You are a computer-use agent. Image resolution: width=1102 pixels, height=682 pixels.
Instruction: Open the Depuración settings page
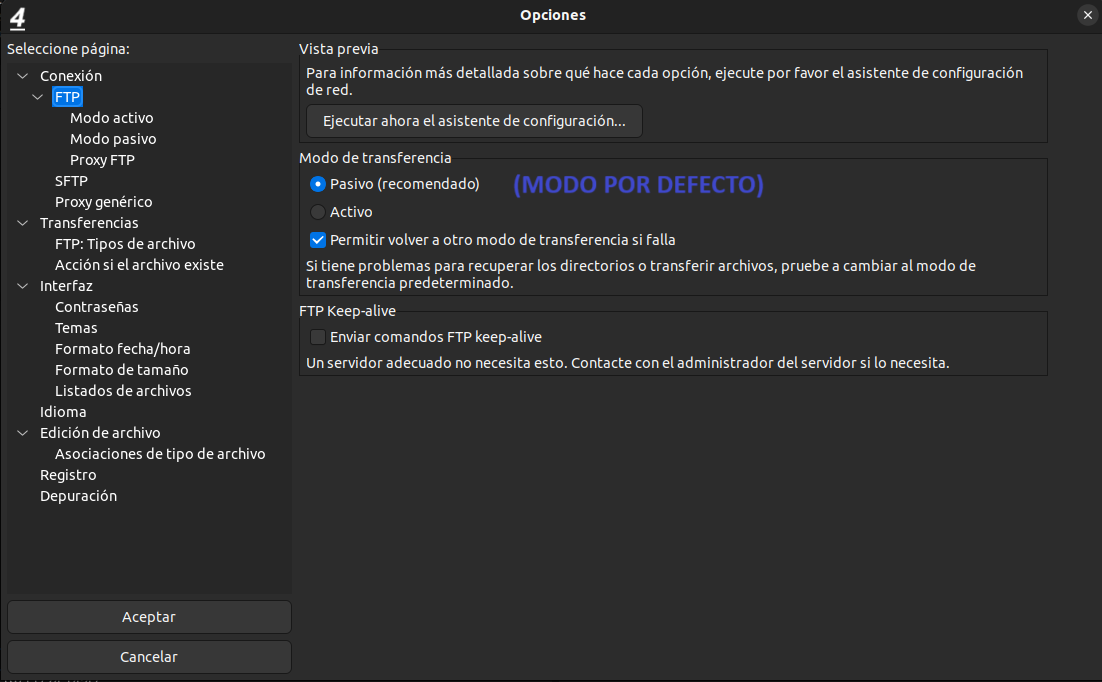click(78, 496)
